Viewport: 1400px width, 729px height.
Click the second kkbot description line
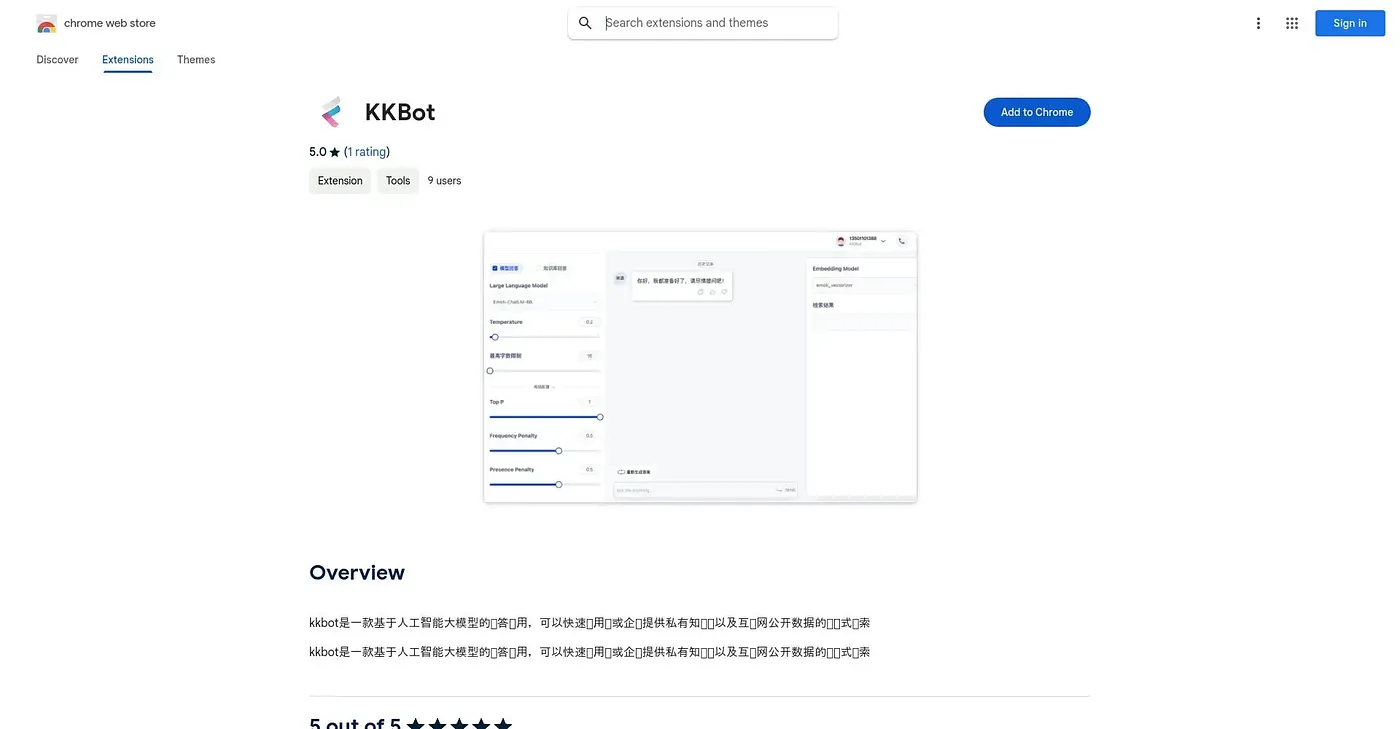[590, 652]
